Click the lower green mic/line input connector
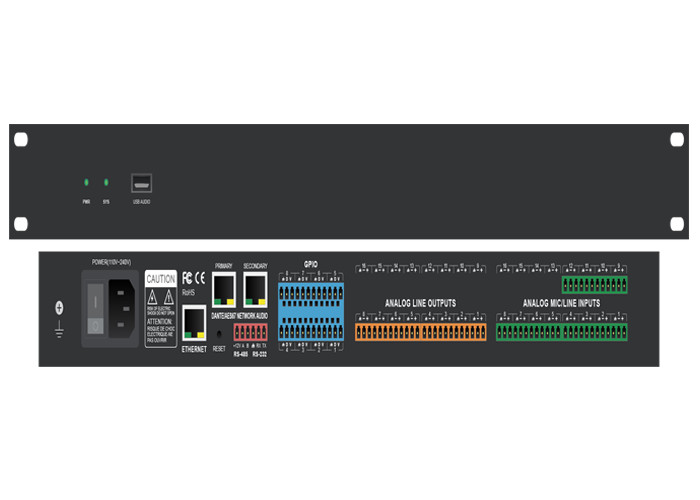 (561, 332)
